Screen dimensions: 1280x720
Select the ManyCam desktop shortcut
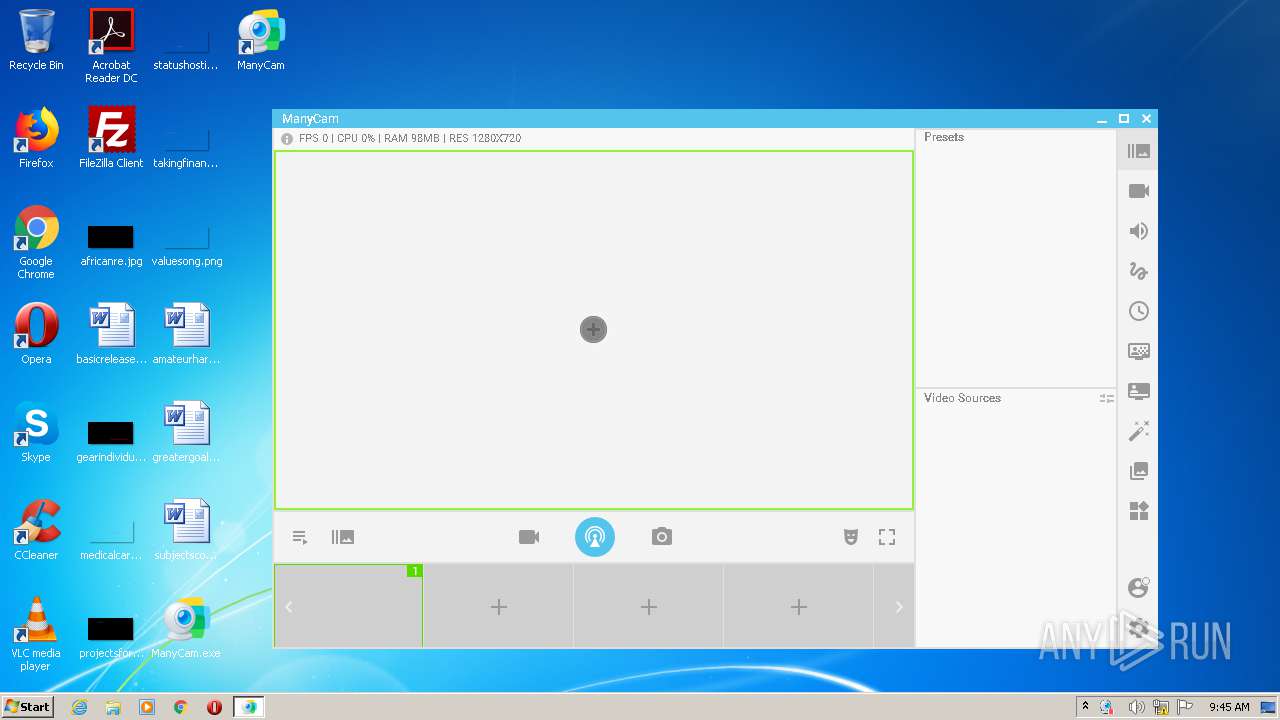(x=261, y=40)
